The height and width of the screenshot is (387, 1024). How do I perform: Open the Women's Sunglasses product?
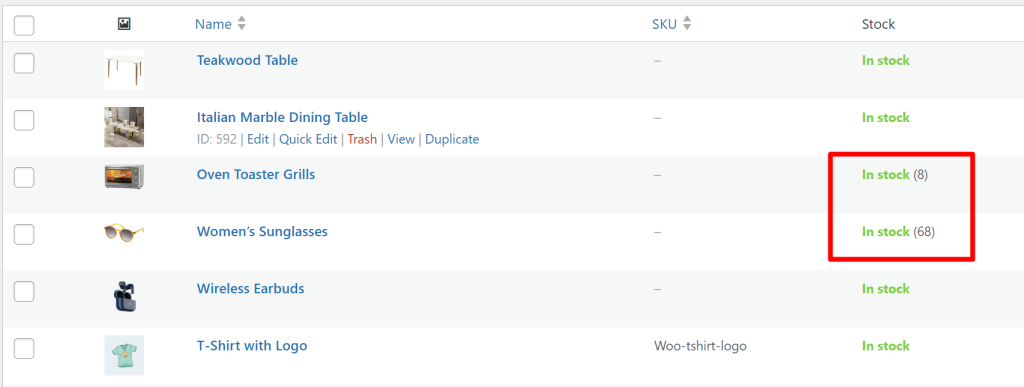262,232
